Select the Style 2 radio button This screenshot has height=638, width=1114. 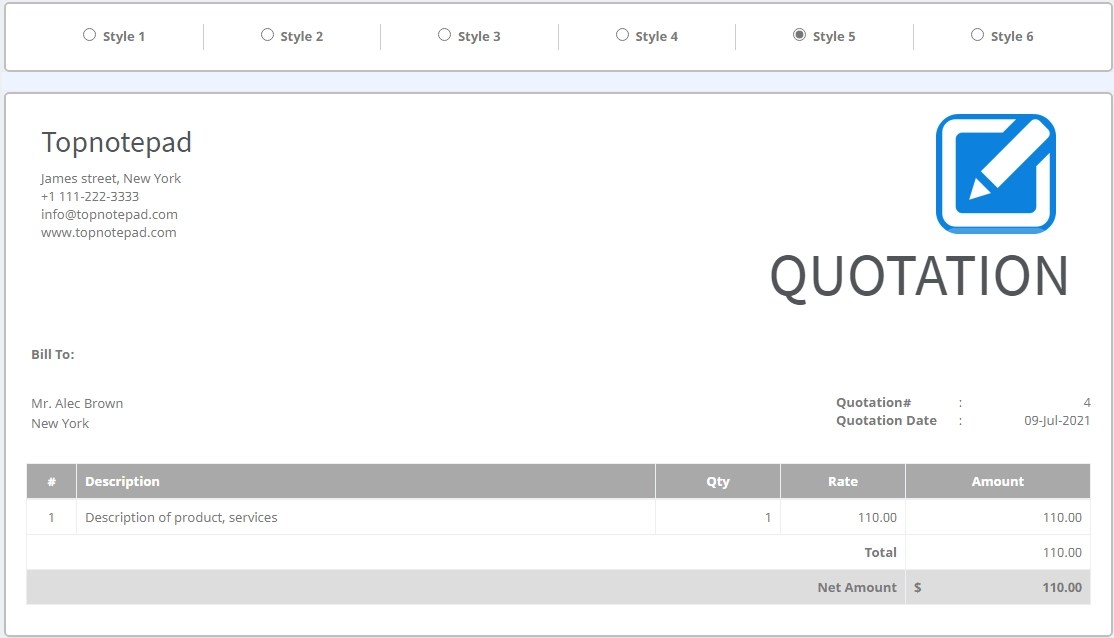(x=267, y=35)
